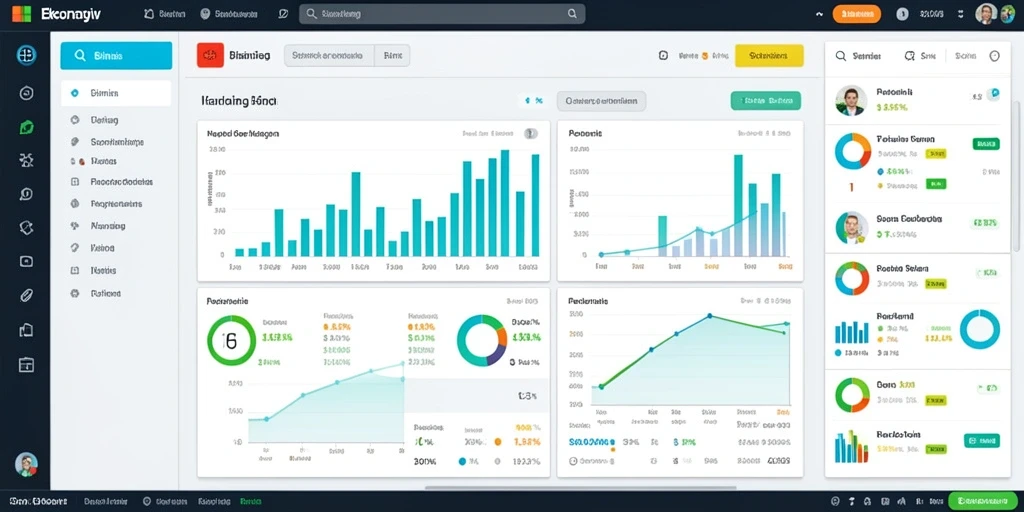The image size is (1024, 512).
Task: Click the bell icon in top navigation bar
Action: point(148,13)
